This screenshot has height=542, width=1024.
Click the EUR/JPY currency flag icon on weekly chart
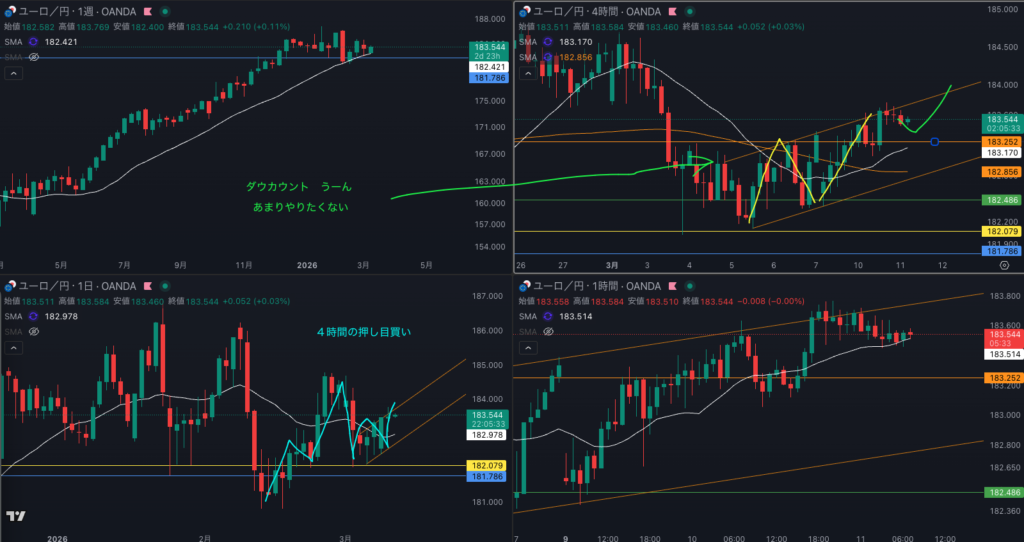pos(8,10)
